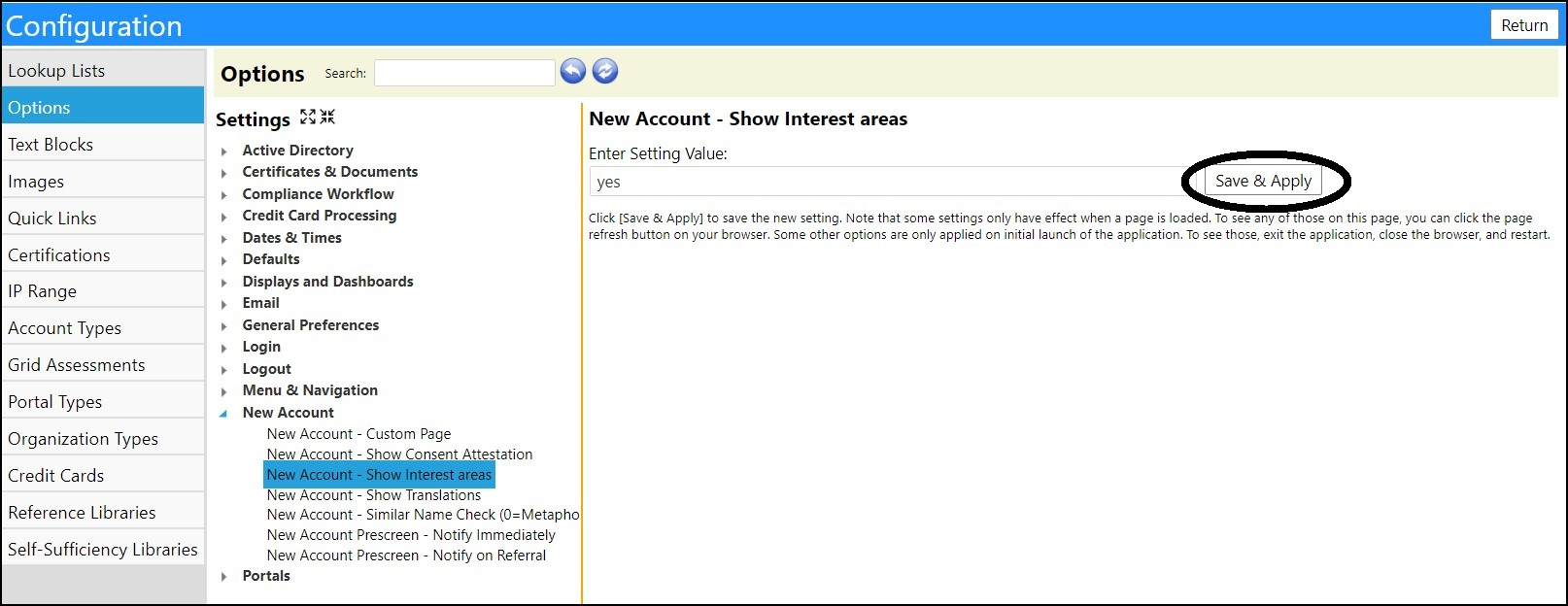Expand the Login arrow
Viewport: 1568px width, 606px height.
click(223, 348)
